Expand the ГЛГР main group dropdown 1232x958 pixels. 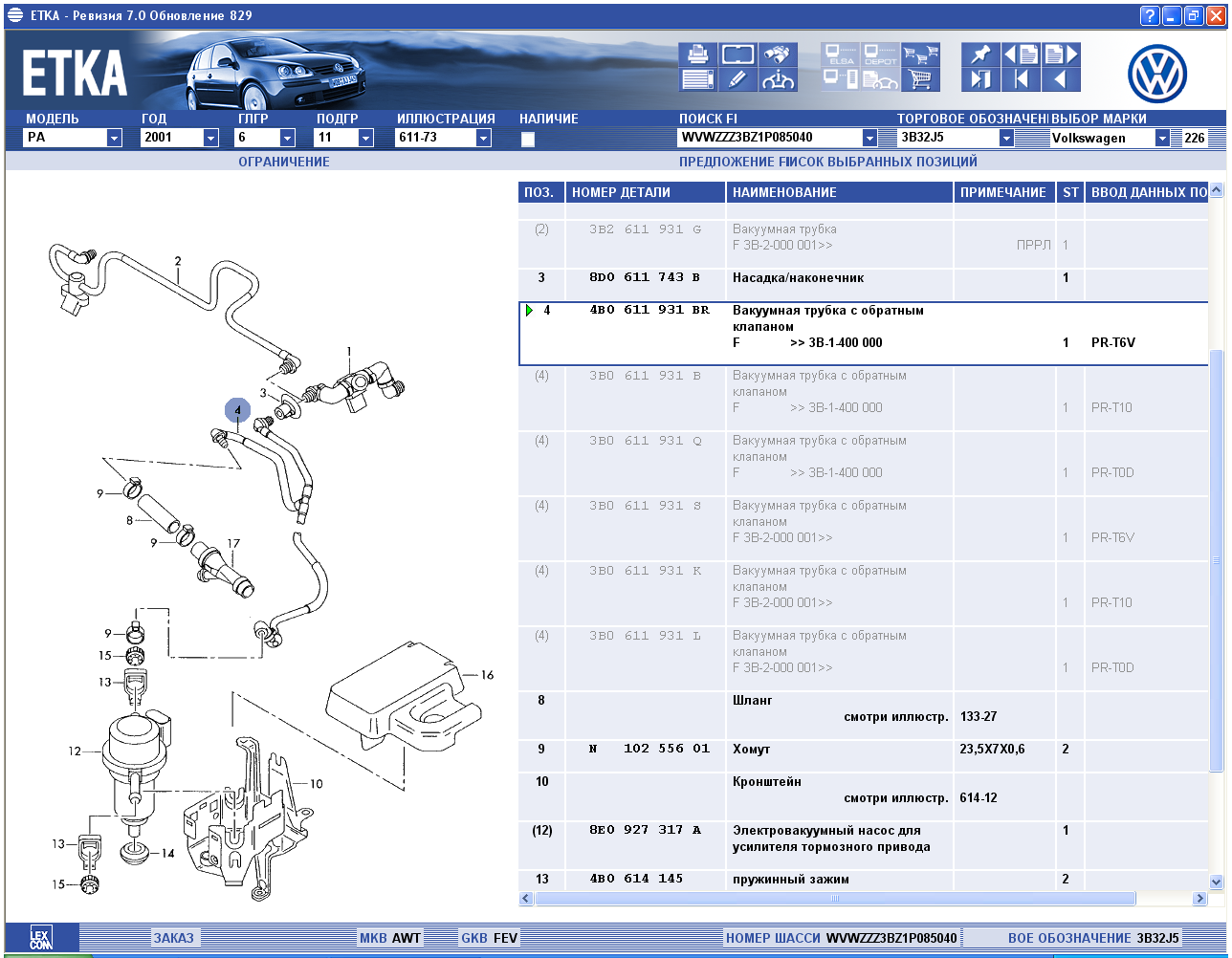288,138
